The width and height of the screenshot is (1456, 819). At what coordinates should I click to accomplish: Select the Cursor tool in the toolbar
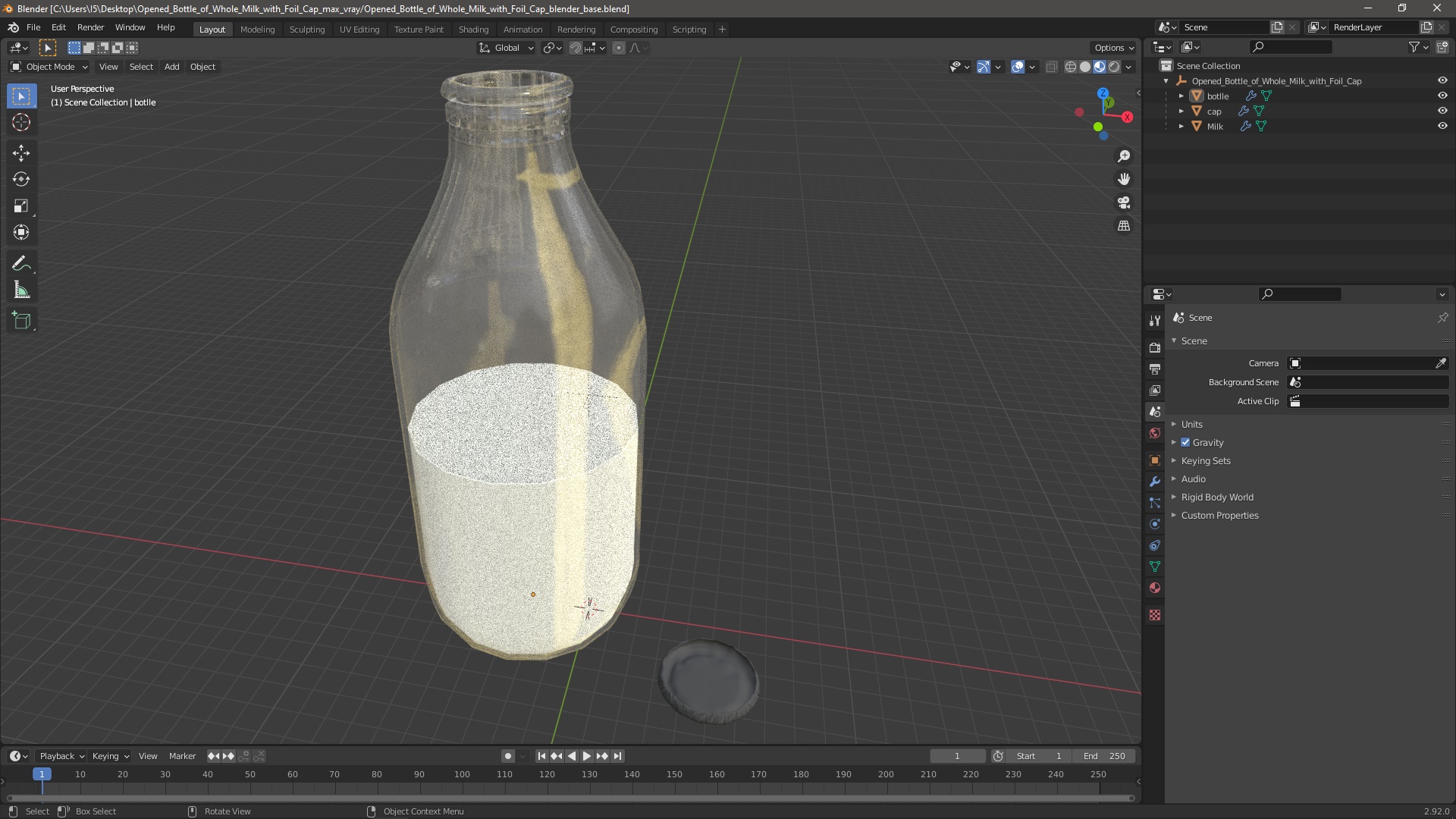click(x=21, y=122)
